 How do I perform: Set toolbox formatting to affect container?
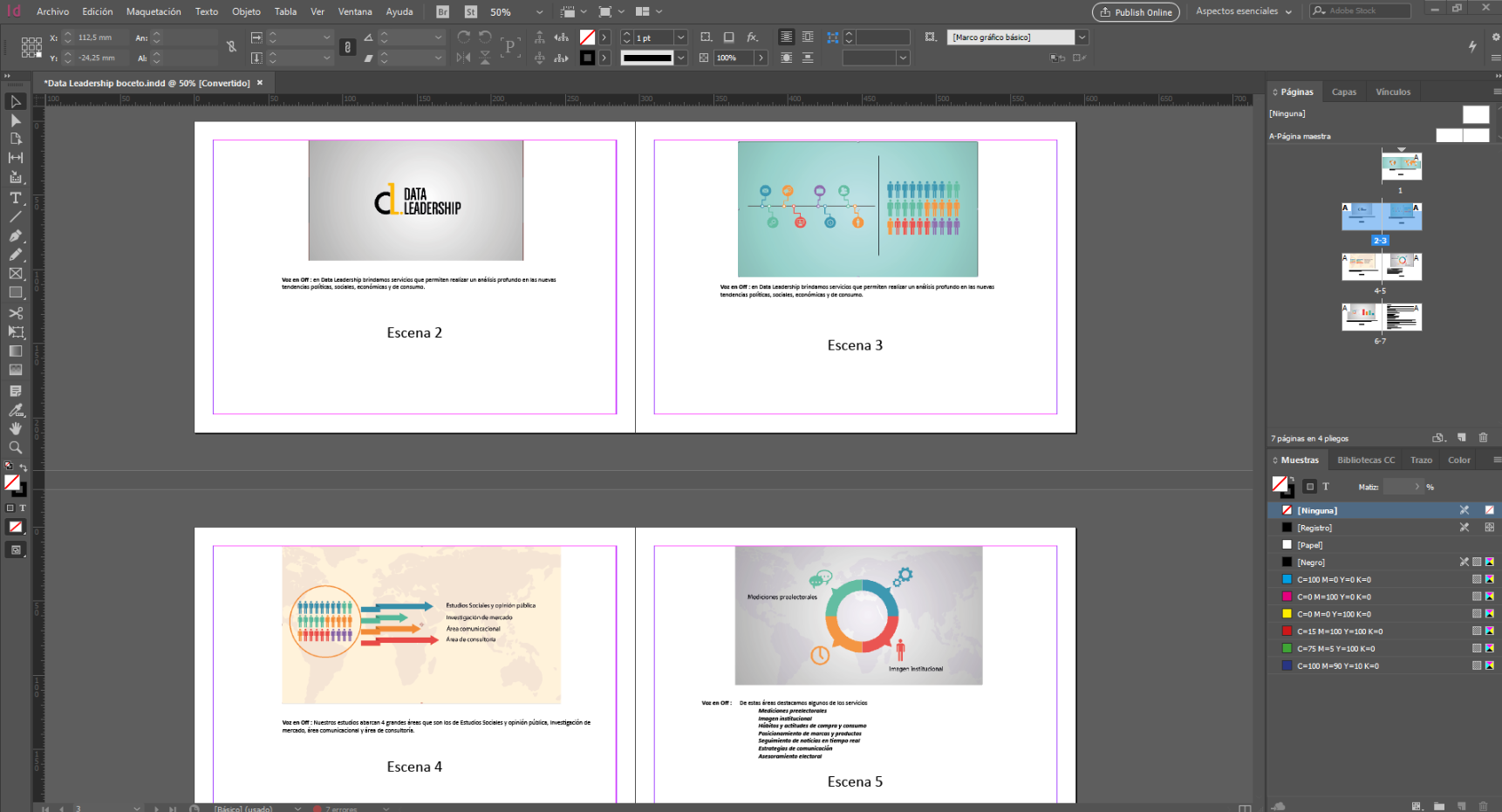pyautogui.click(x=10, y=508)
